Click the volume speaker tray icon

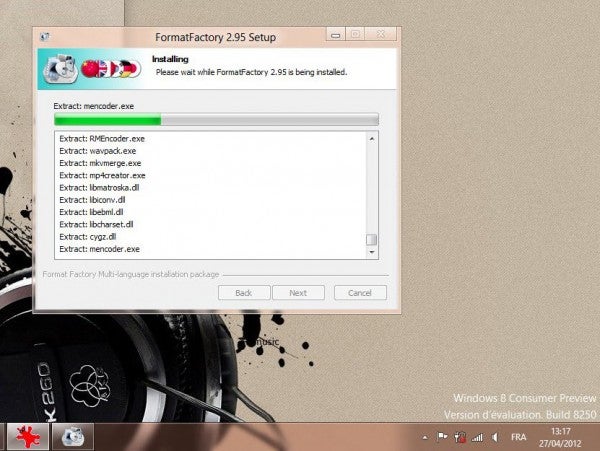pos(495,437)
